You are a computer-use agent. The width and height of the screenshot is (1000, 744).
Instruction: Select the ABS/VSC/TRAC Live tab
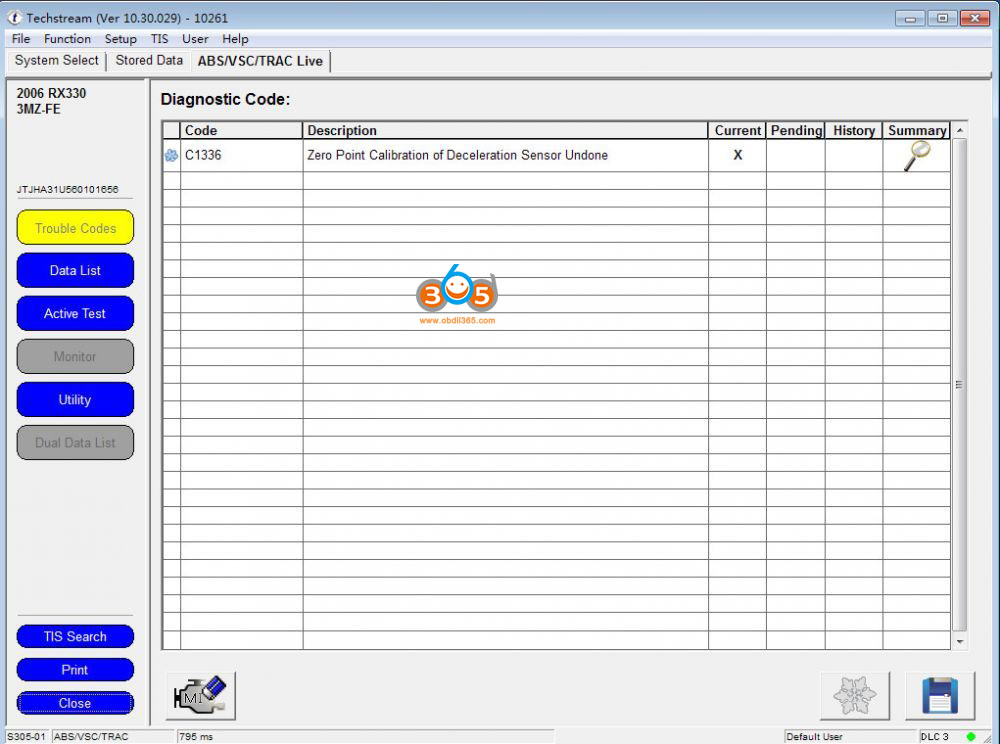point(260,61)
